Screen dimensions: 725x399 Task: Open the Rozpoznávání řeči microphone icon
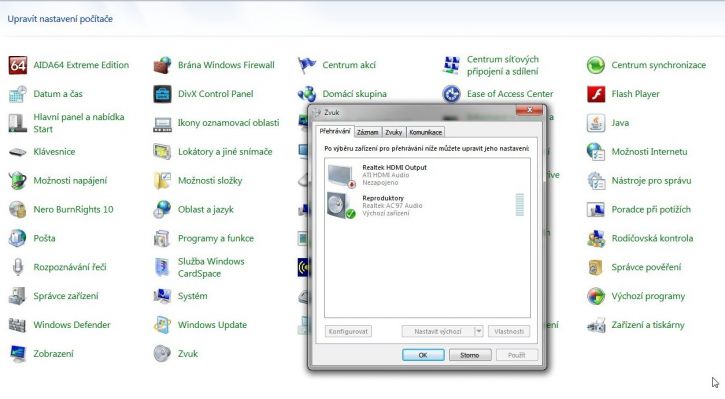(x=18, y=267)
